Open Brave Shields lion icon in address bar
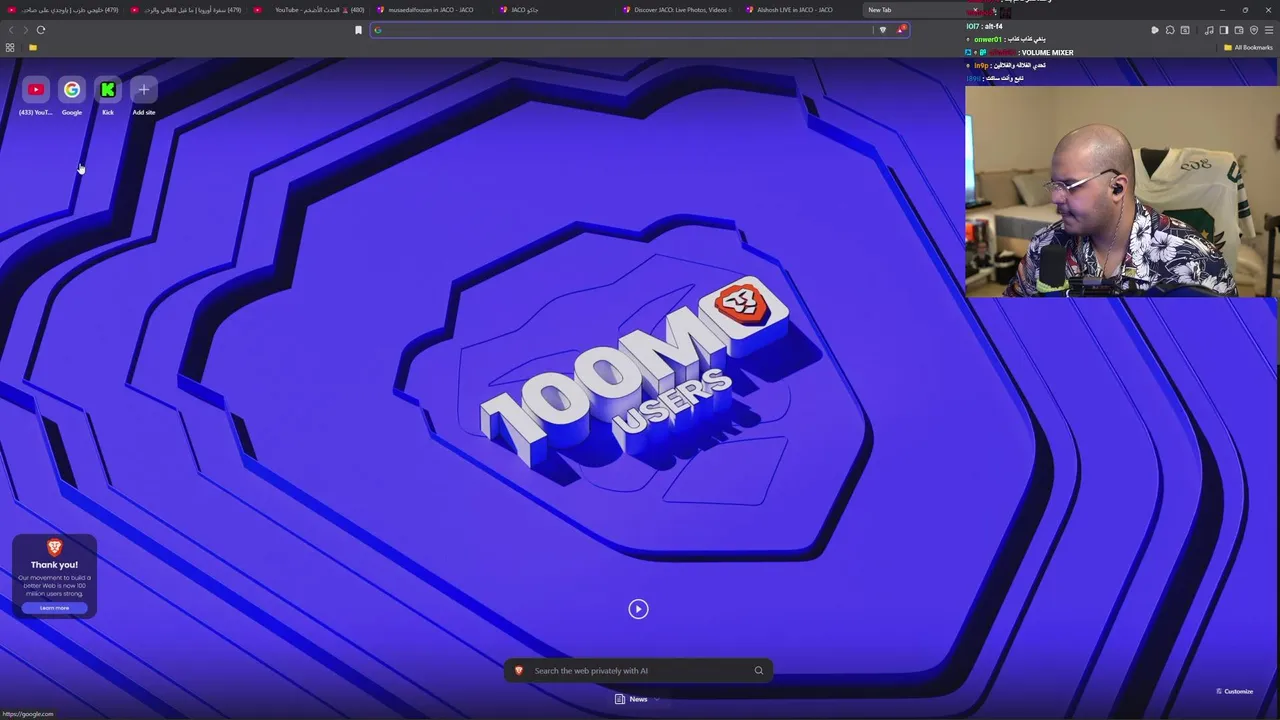 click(882, 30)
